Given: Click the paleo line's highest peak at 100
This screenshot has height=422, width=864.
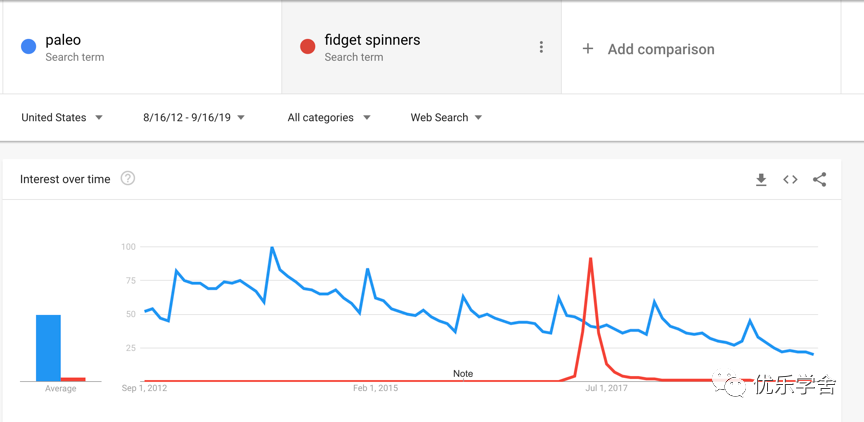Looking at the screenshot, I should pyautogui.click(x=272, y=247).
